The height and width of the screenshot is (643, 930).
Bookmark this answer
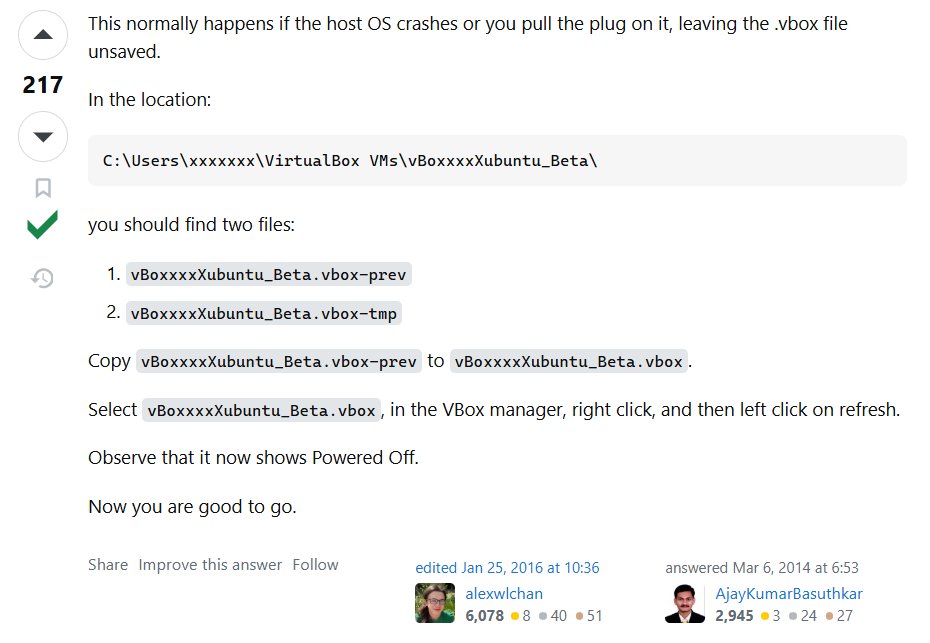pyautogui.click(x=43, y=188)
